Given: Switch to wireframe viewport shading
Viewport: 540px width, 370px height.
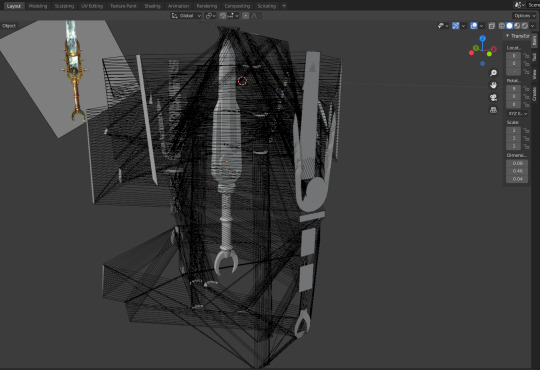Looking at the screenshot, I should click(x=502, y=26).
